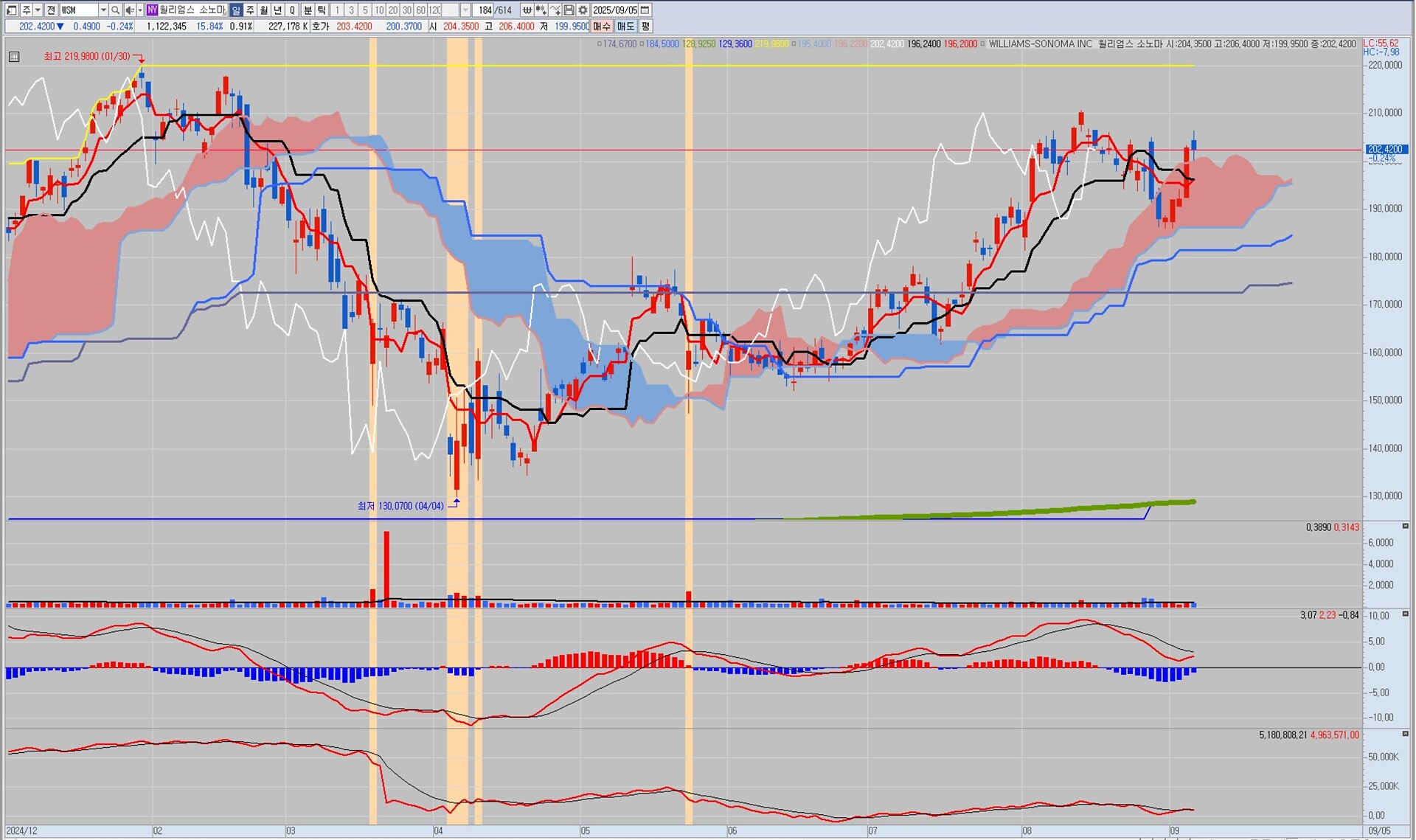Open the calendar date picker icon
1416x840 pixels.
645,10
